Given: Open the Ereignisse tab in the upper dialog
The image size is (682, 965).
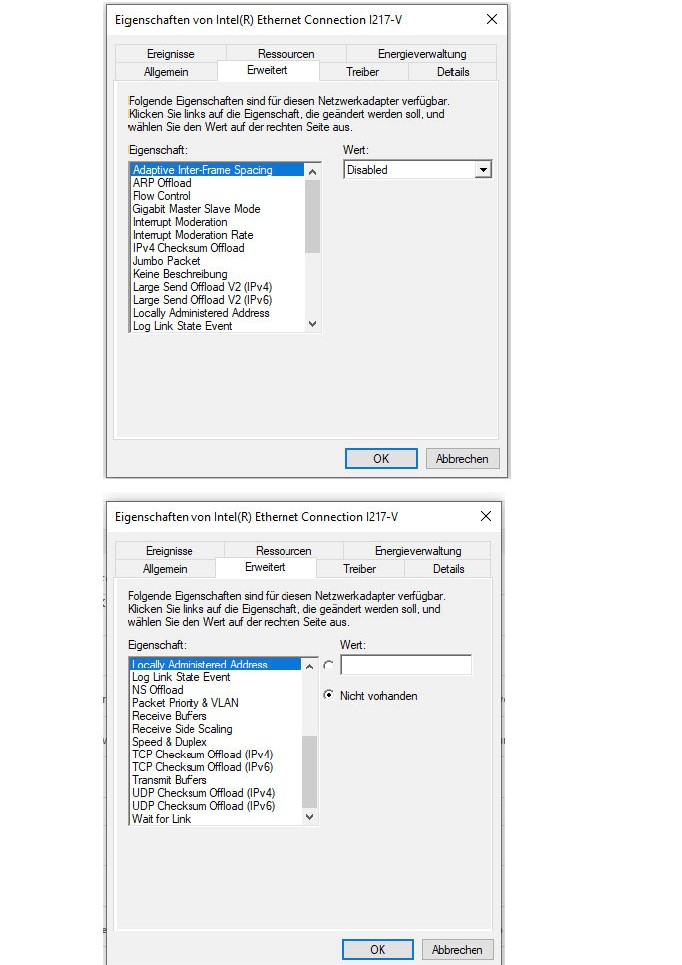Looking at the screenshot, I should pyautogui.click(x=170, y=54).
